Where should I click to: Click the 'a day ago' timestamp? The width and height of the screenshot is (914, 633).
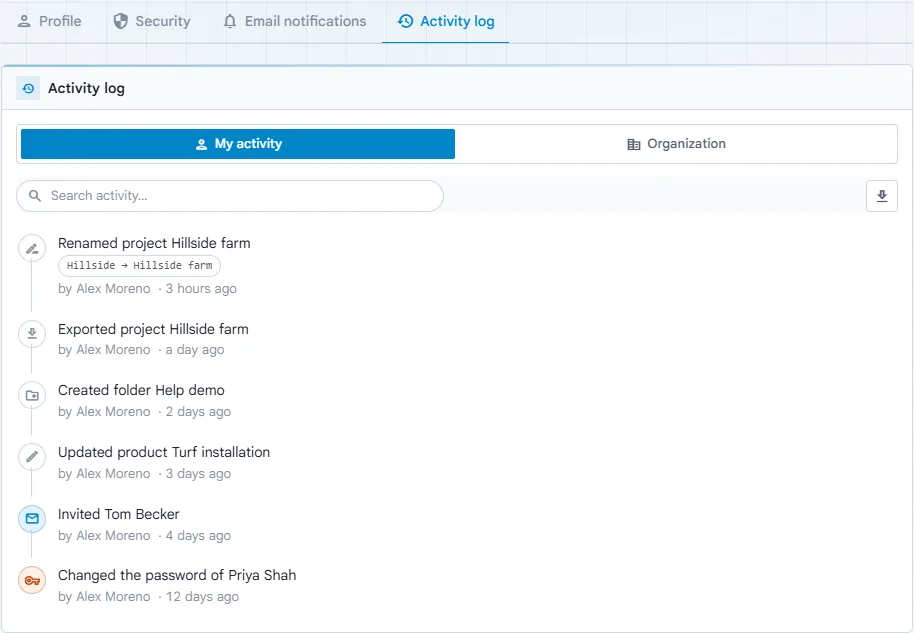[x=195, y=350]
